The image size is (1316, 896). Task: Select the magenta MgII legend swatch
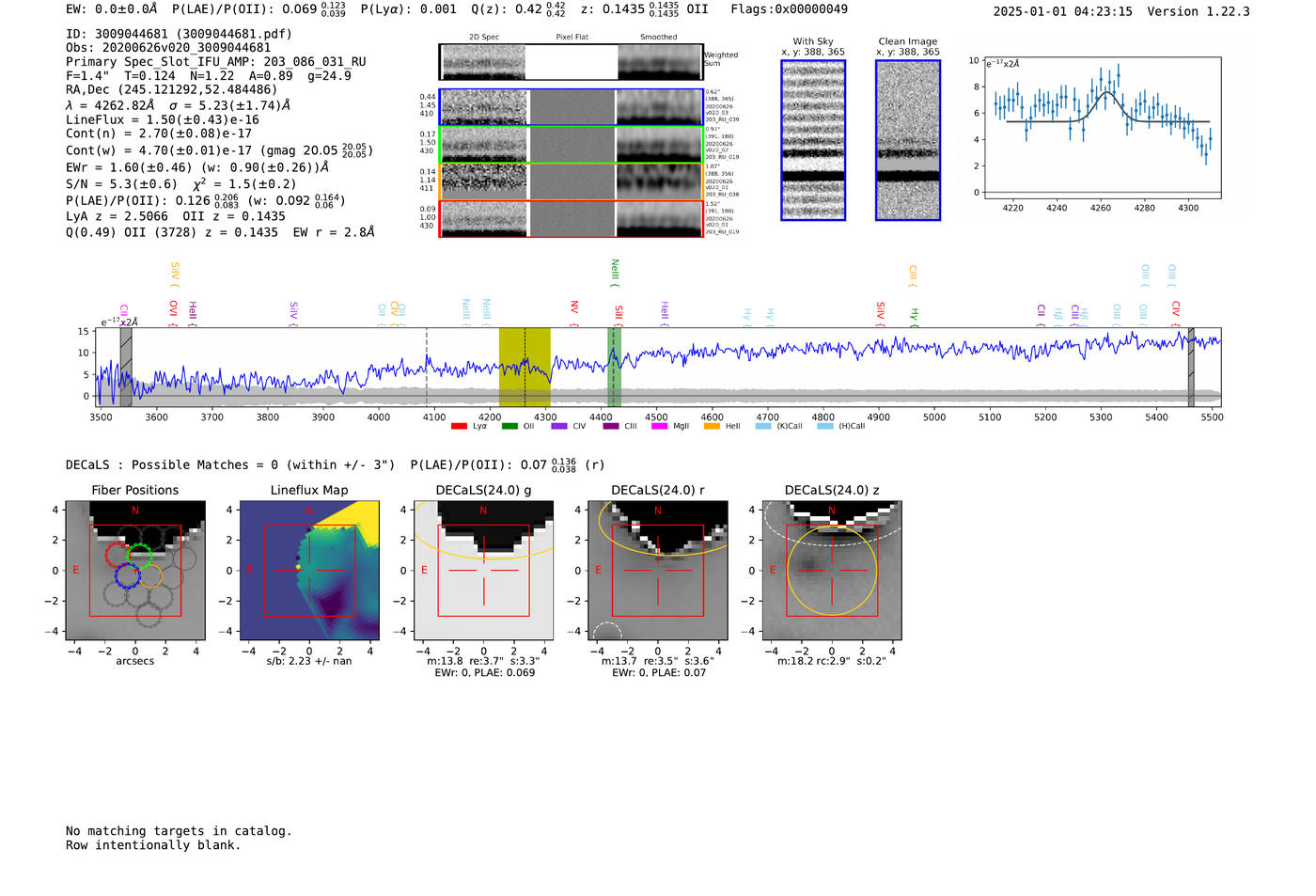(659, 426)
